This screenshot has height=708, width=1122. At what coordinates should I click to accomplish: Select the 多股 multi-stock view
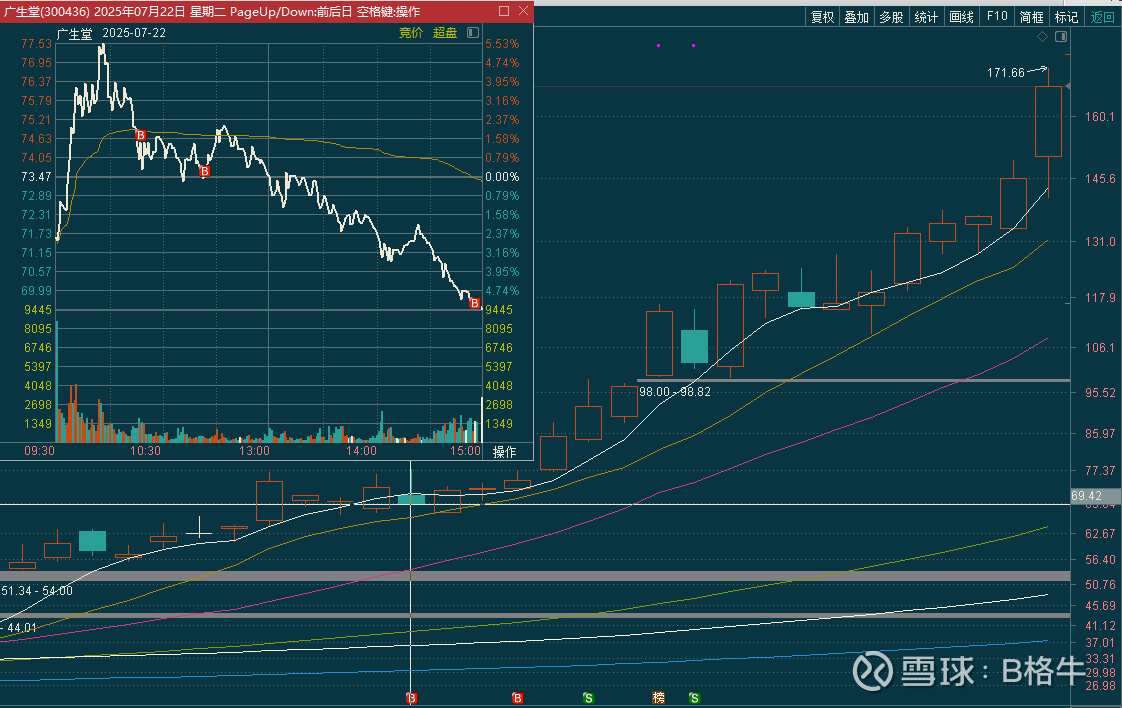(x=891, y=17)
